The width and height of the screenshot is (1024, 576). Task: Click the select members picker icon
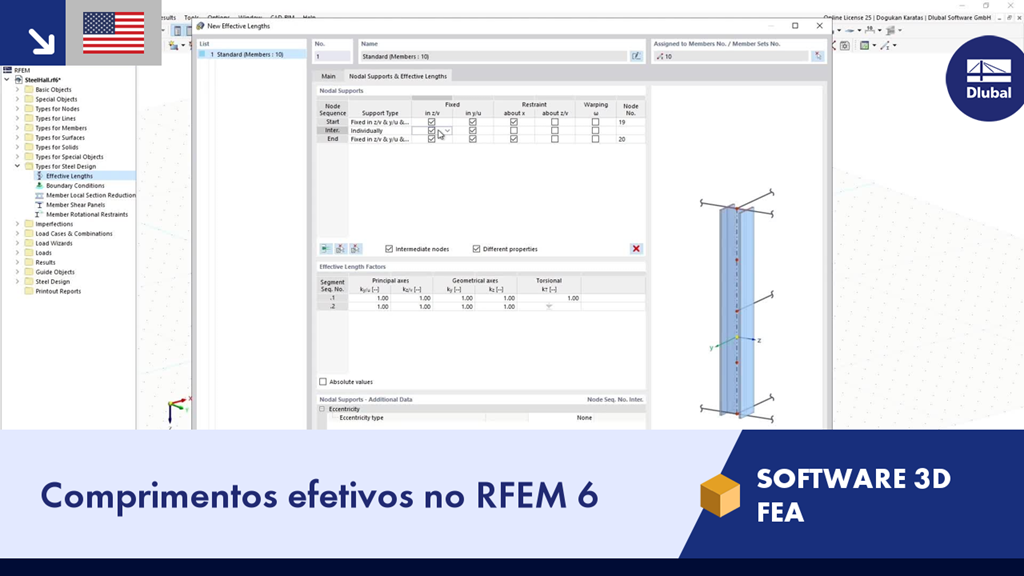[818, 56]
